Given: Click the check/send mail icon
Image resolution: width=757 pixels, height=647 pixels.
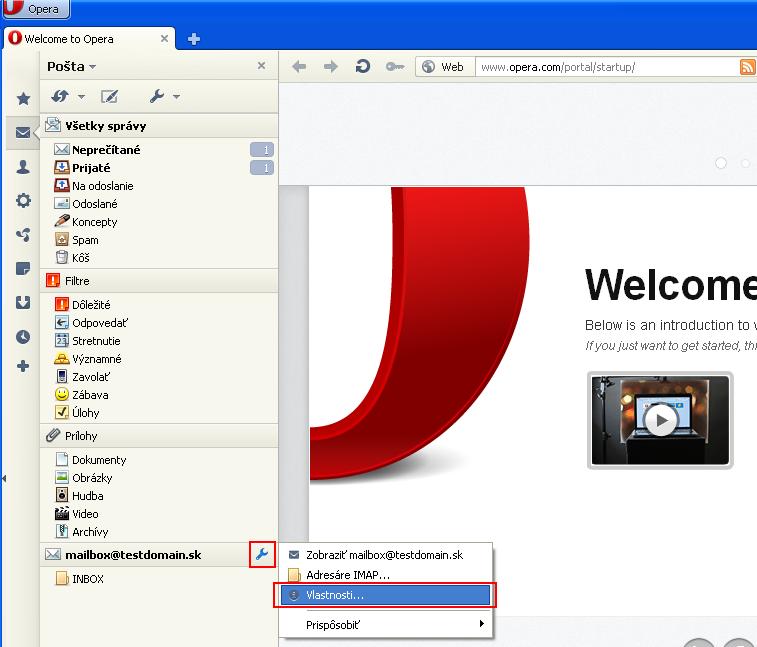Looking at the screenshot, I should point(60,97).
